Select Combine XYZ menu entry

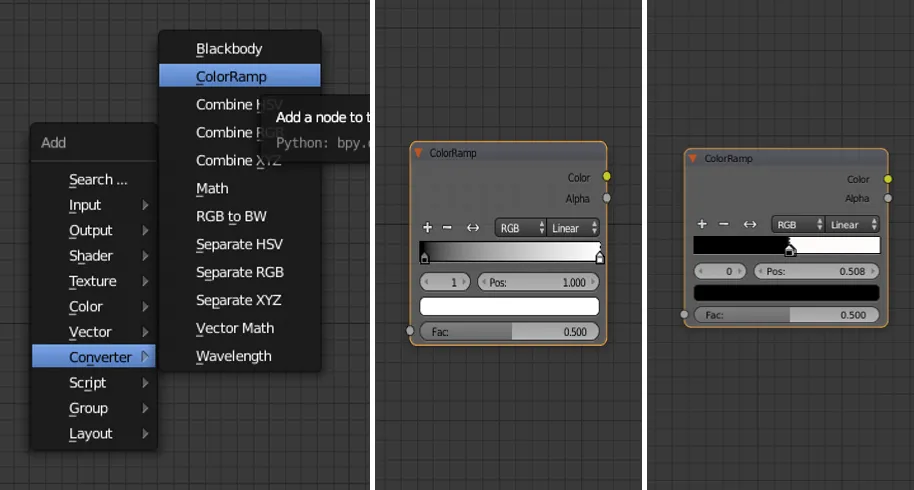[240, 160]
